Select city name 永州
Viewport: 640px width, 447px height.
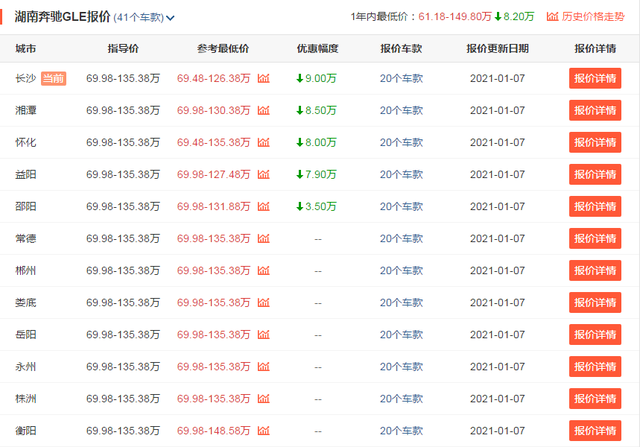tap(26, 367)
